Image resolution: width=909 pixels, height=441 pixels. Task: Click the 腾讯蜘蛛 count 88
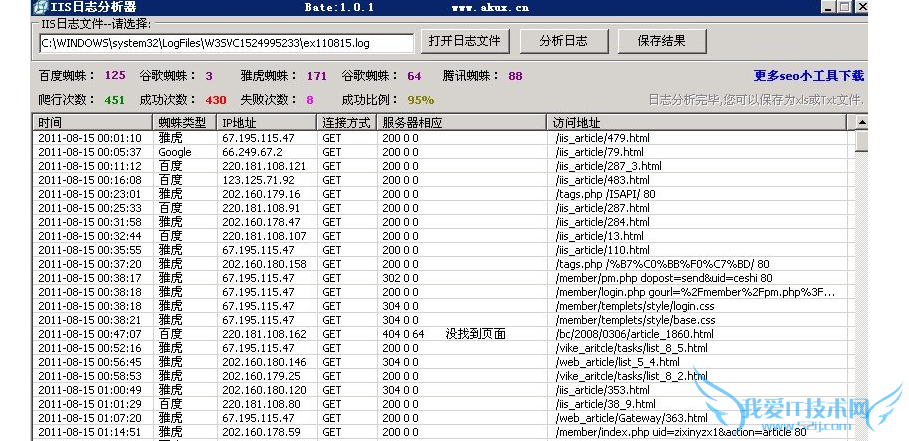pyautogui.click(x=515, y=76)
